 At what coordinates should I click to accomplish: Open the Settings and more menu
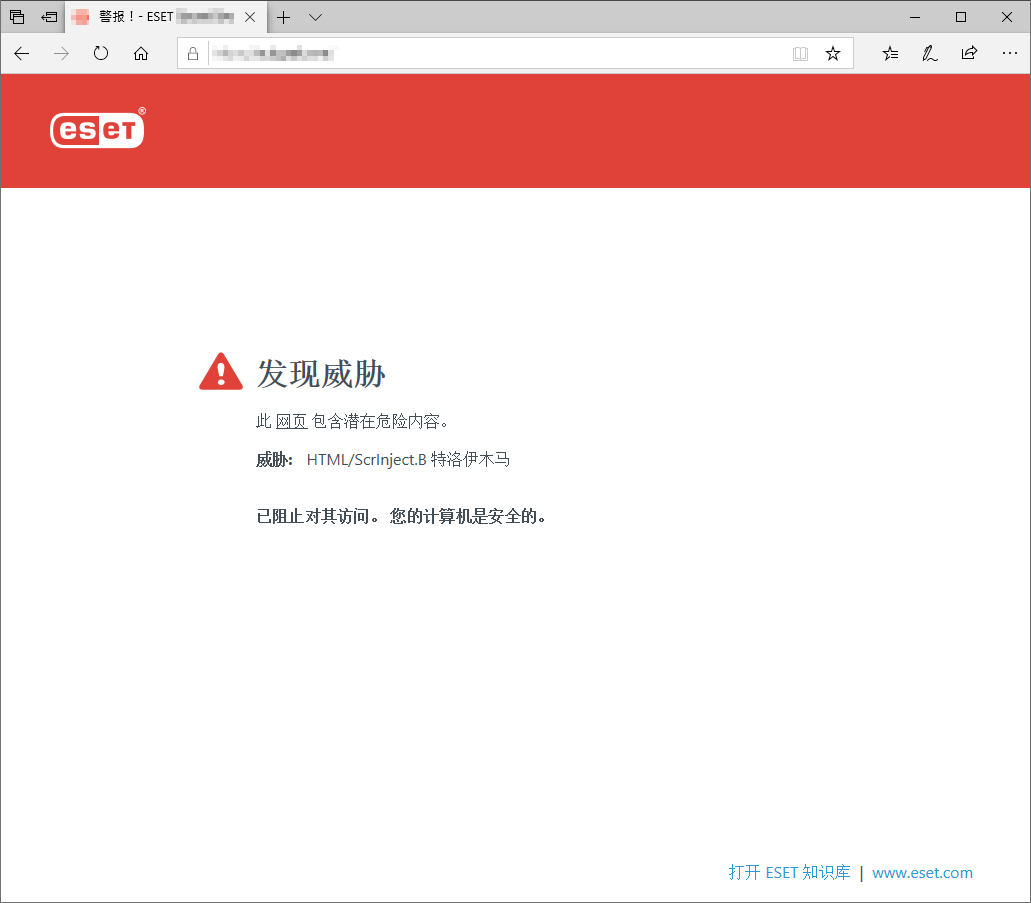[x=1009, y=54]
